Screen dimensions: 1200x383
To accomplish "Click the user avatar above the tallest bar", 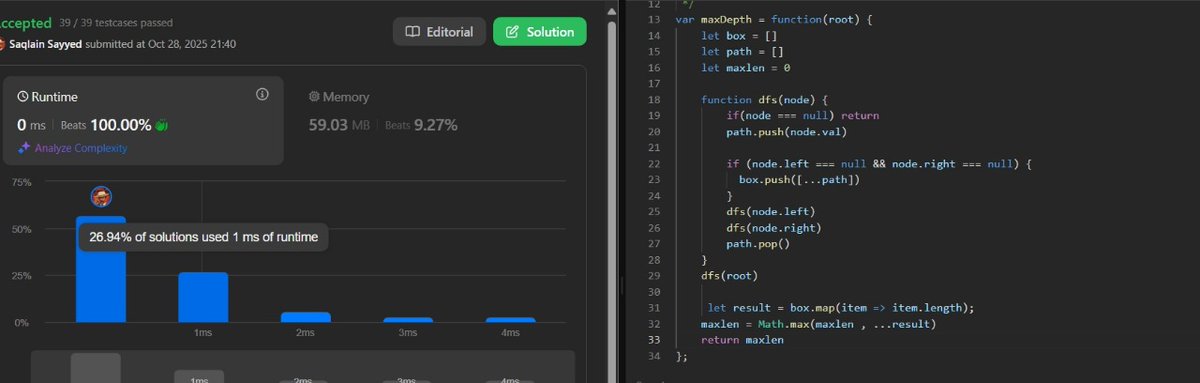I will tap(101, 196).
